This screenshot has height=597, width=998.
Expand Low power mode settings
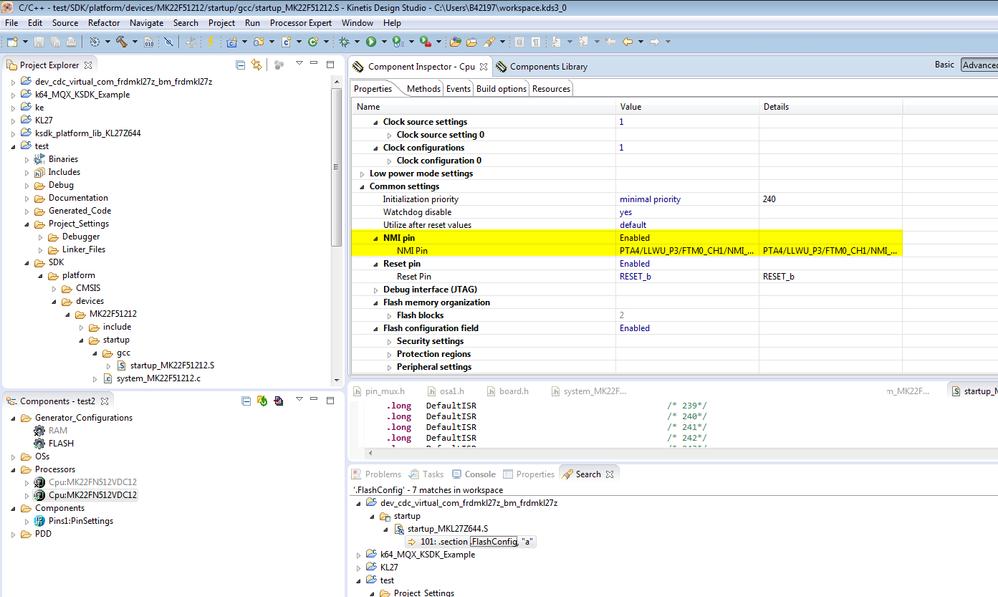pyautogui.click(x=362, y=174)
